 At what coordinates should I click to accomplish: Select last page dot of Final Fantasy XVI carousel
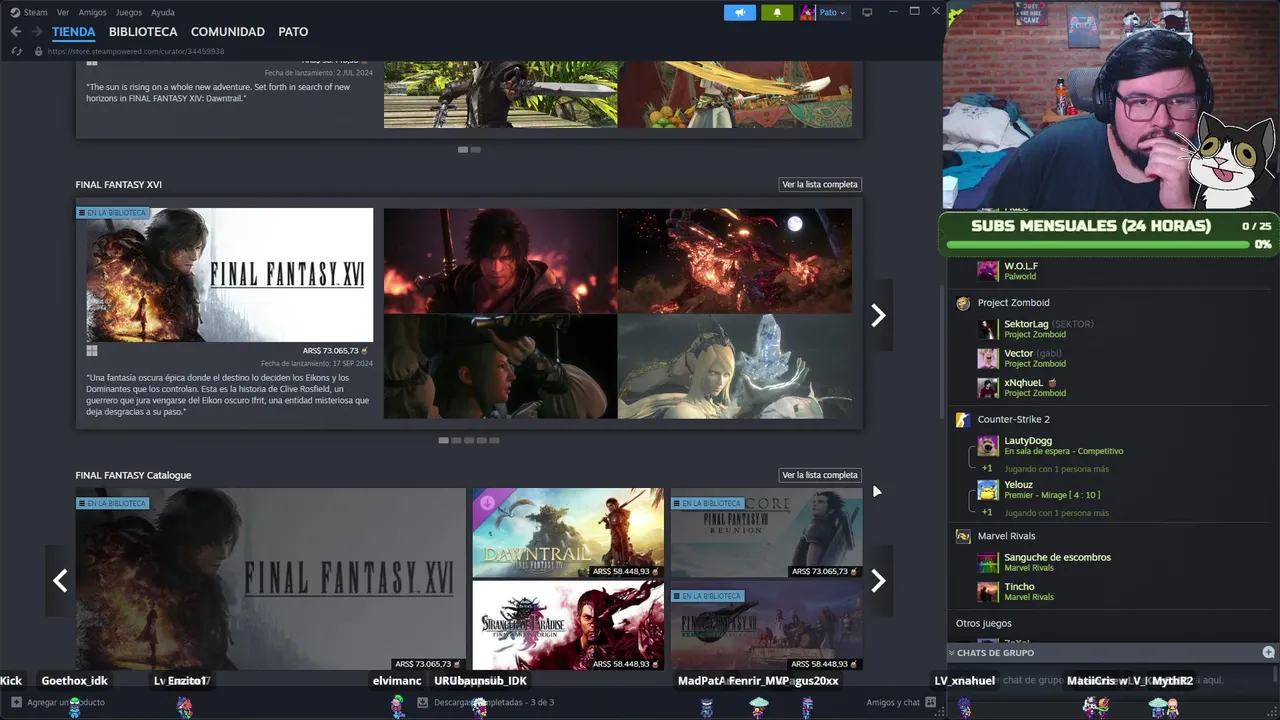[494, 440]
